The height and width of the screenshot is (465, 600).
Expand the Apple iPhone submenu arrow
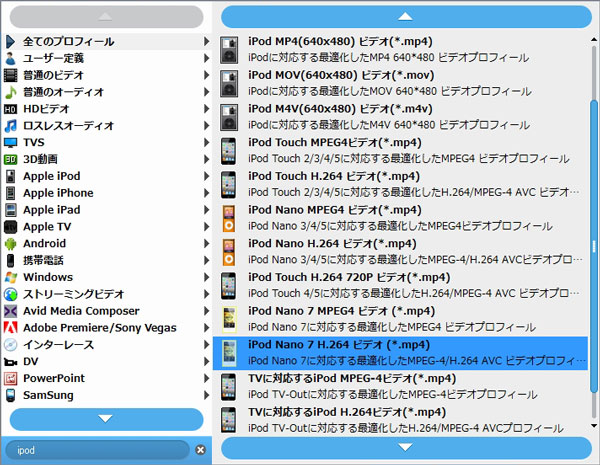coord(206,193)
